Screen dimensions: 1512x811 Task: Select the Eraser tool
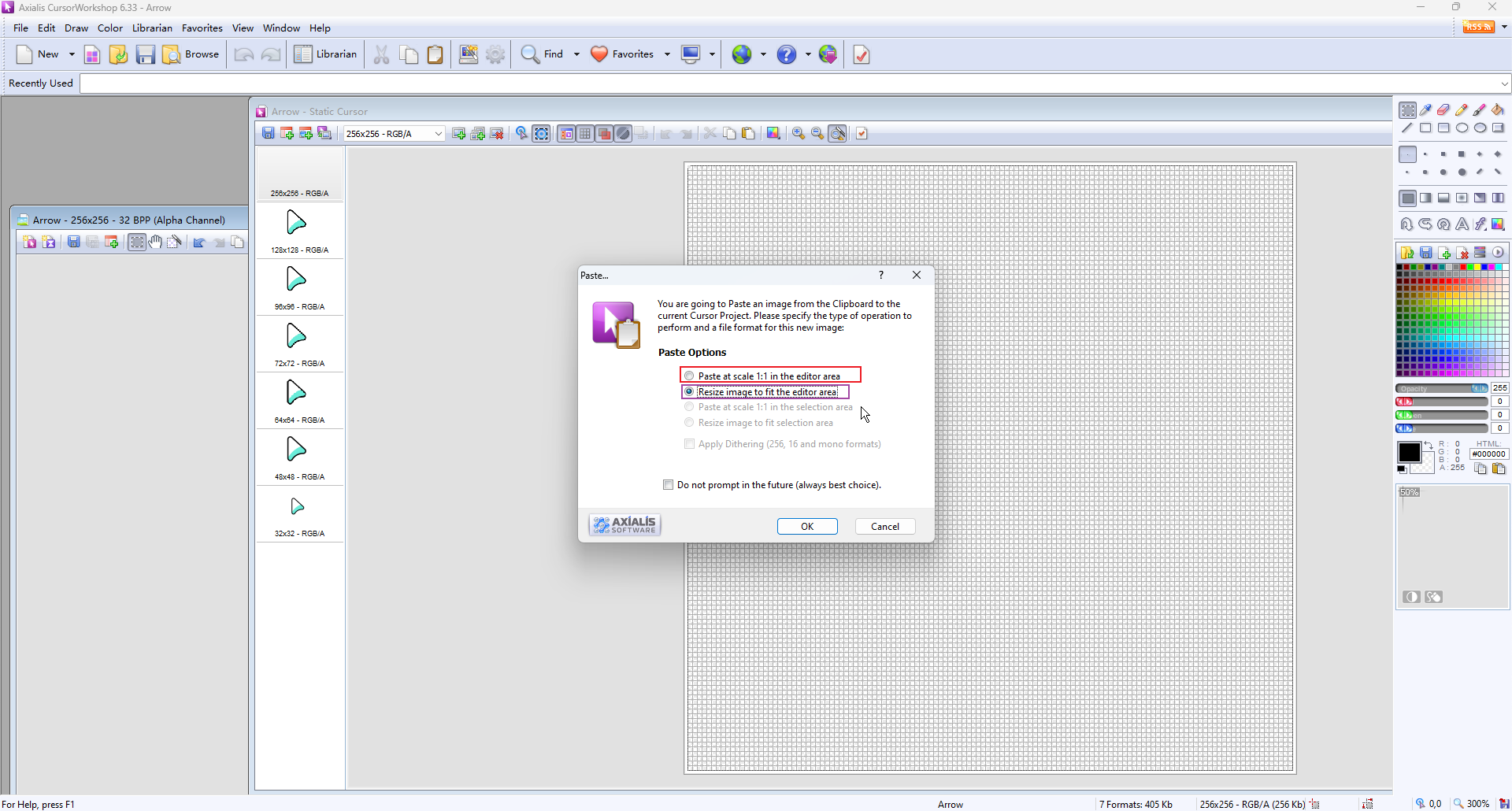tap(1443, 110)
